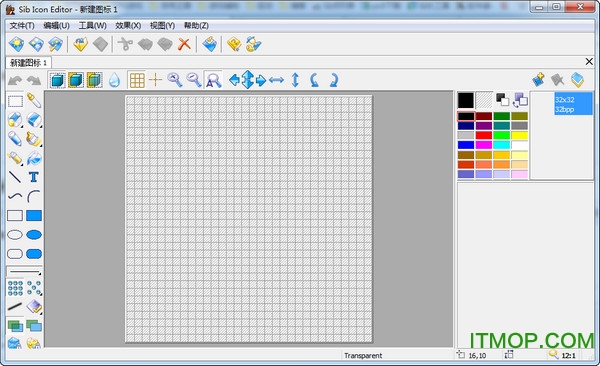Select the 32x32 32bpp image format
The width and height of the screenshot is (600, 366).
573,104
